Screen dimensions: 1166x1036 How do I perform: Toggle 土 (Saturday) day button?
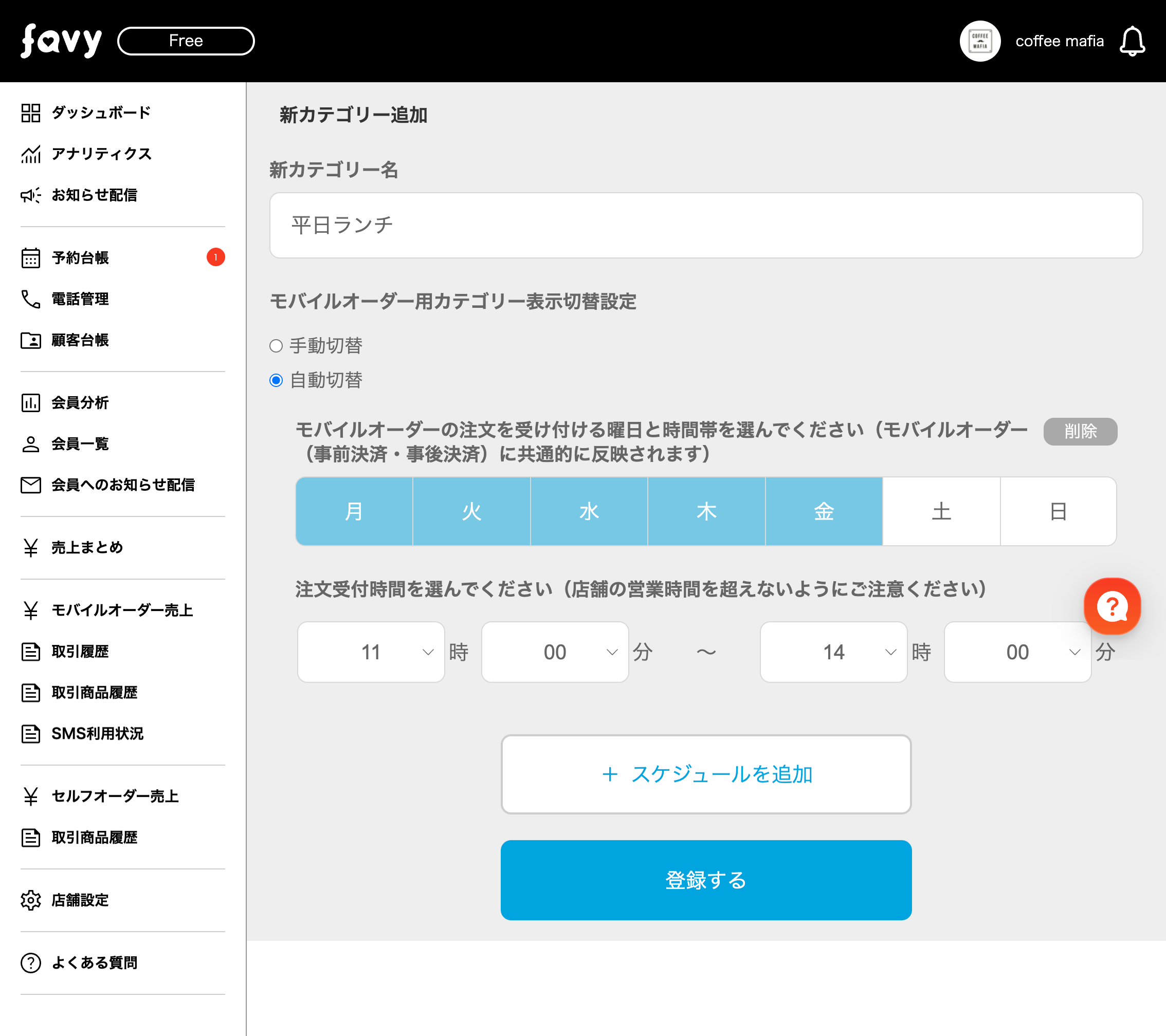coord(941,511)
